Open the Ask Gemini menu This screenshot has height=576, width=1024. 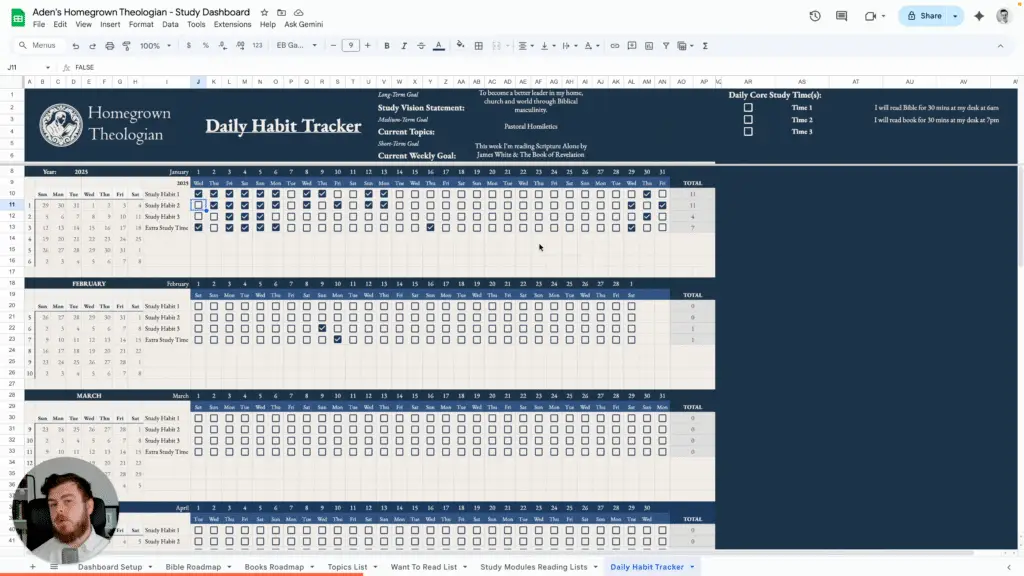[305, 24]
